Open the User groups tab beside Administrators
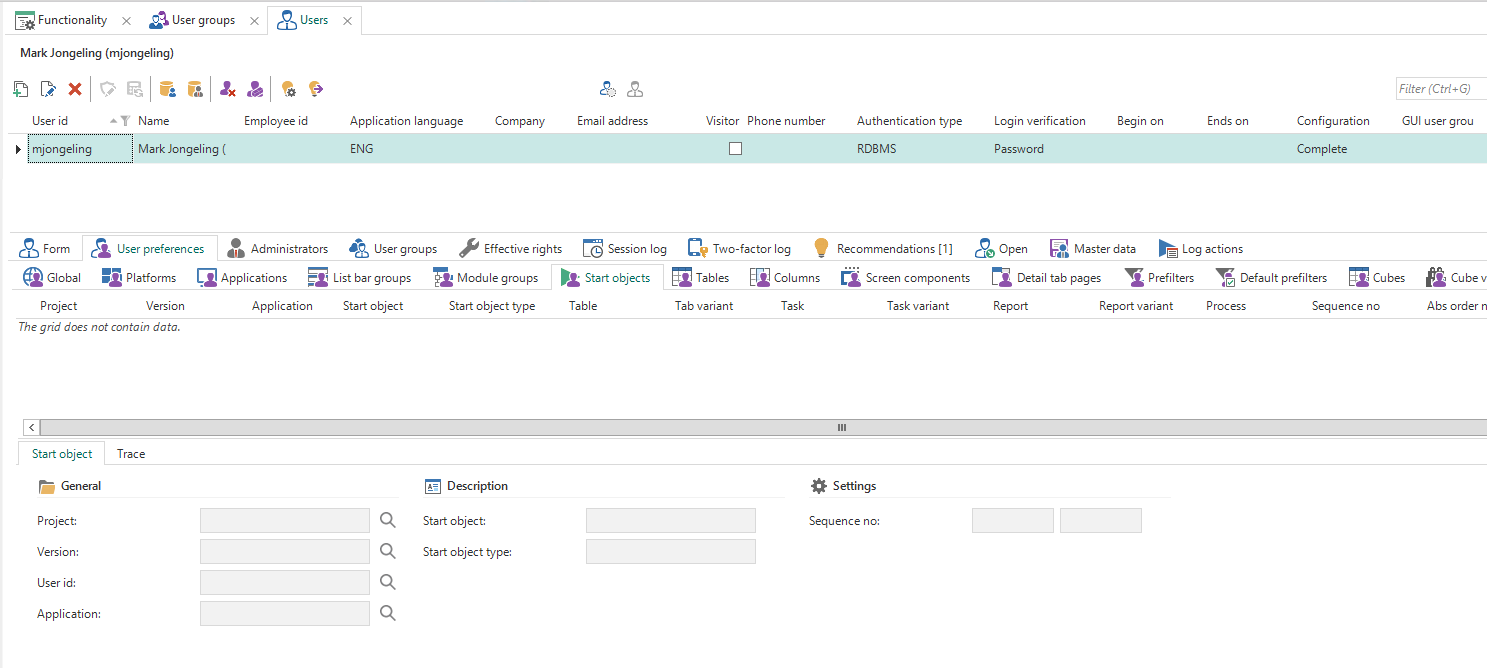 click(x=393, y=248)
